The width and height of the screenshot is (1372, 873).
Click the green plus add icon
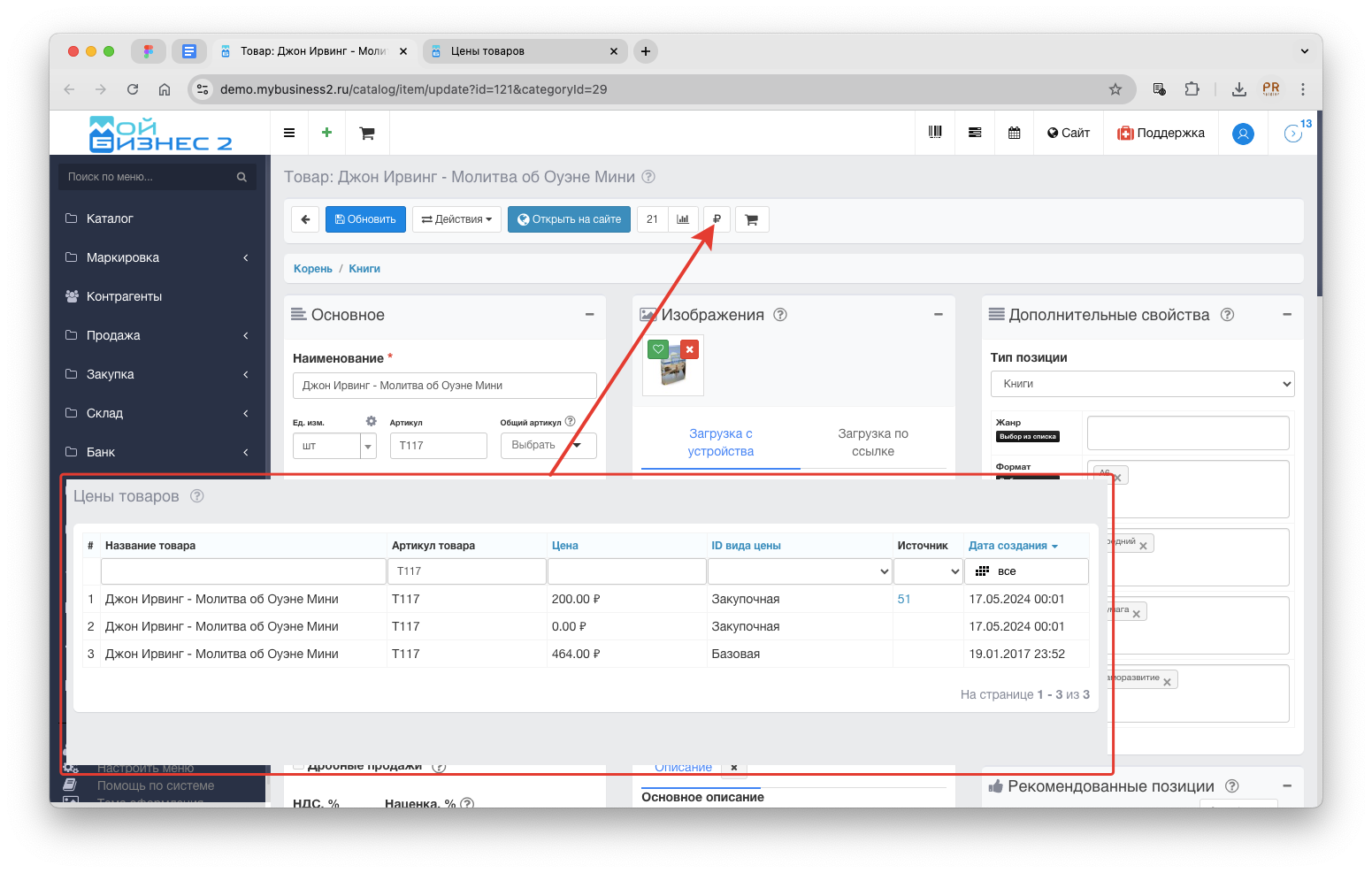(x=326, y=133)
